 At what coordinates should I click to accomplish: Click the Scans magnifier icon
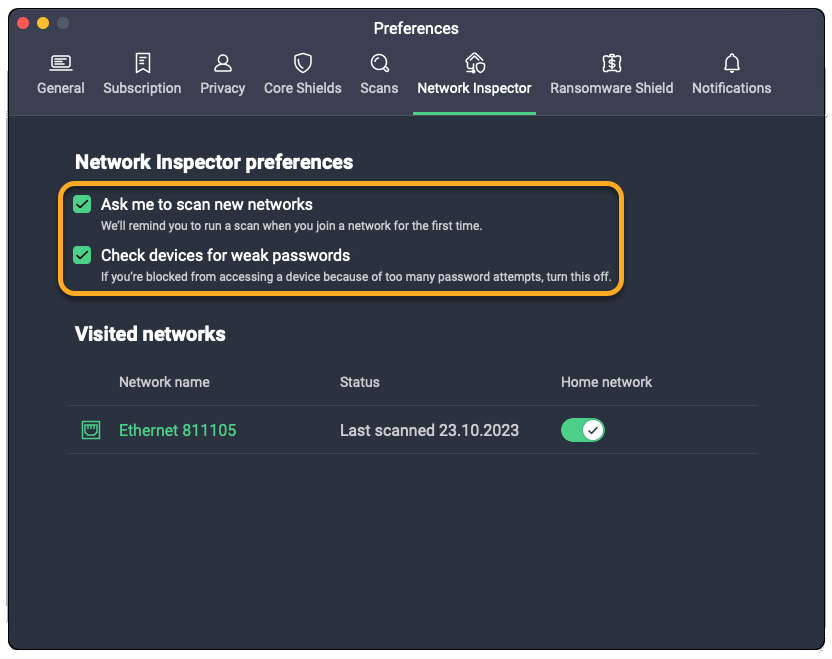[379, 64]
